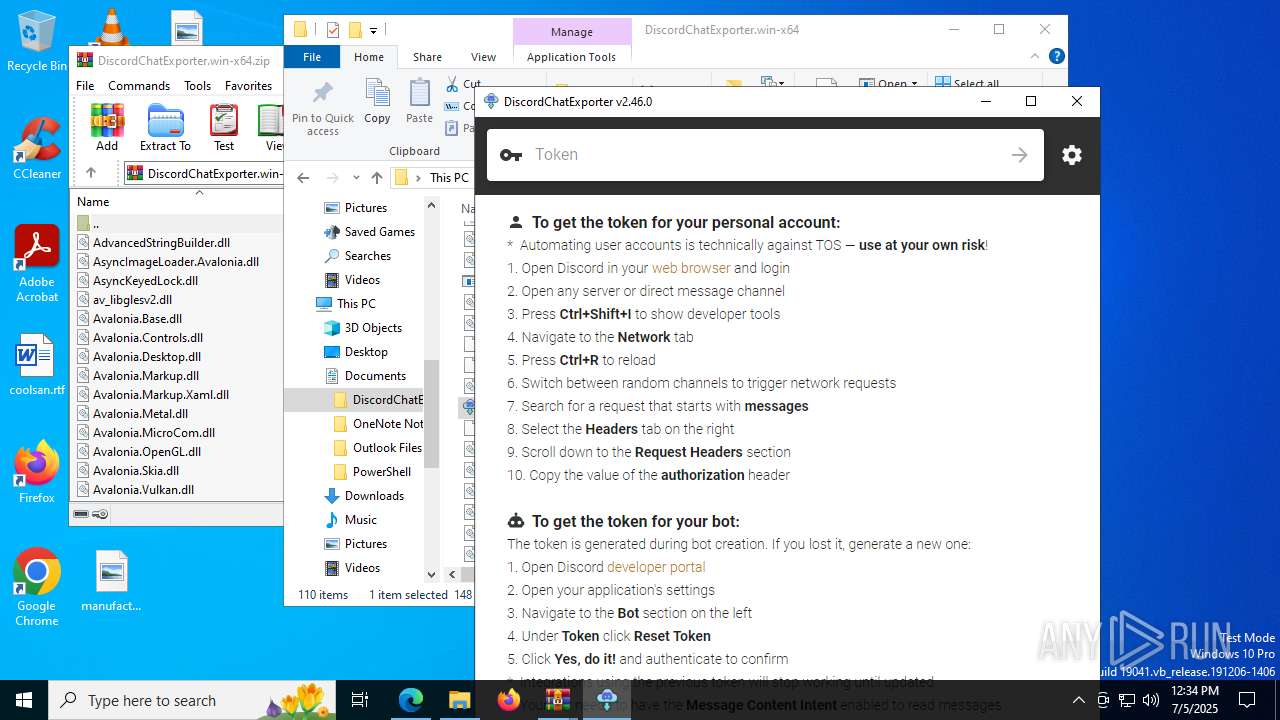Select Outlook Files folder in tree
The image size is (1280, 720).
[x=378, y=448]
